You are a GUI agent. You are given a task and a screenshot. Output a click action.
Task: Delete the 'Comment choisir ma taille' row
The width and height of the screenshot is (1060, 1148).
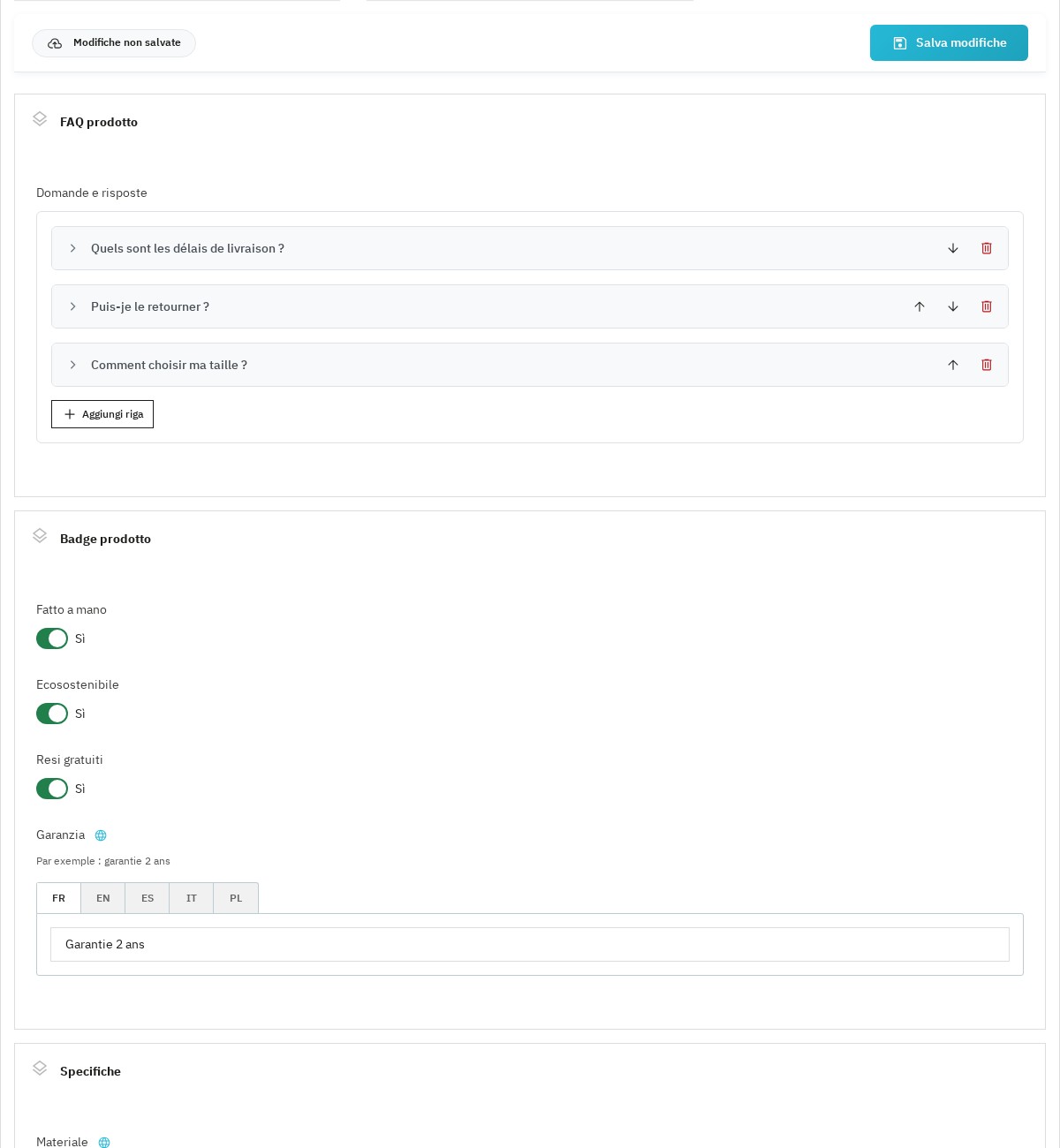click(987, 365)
